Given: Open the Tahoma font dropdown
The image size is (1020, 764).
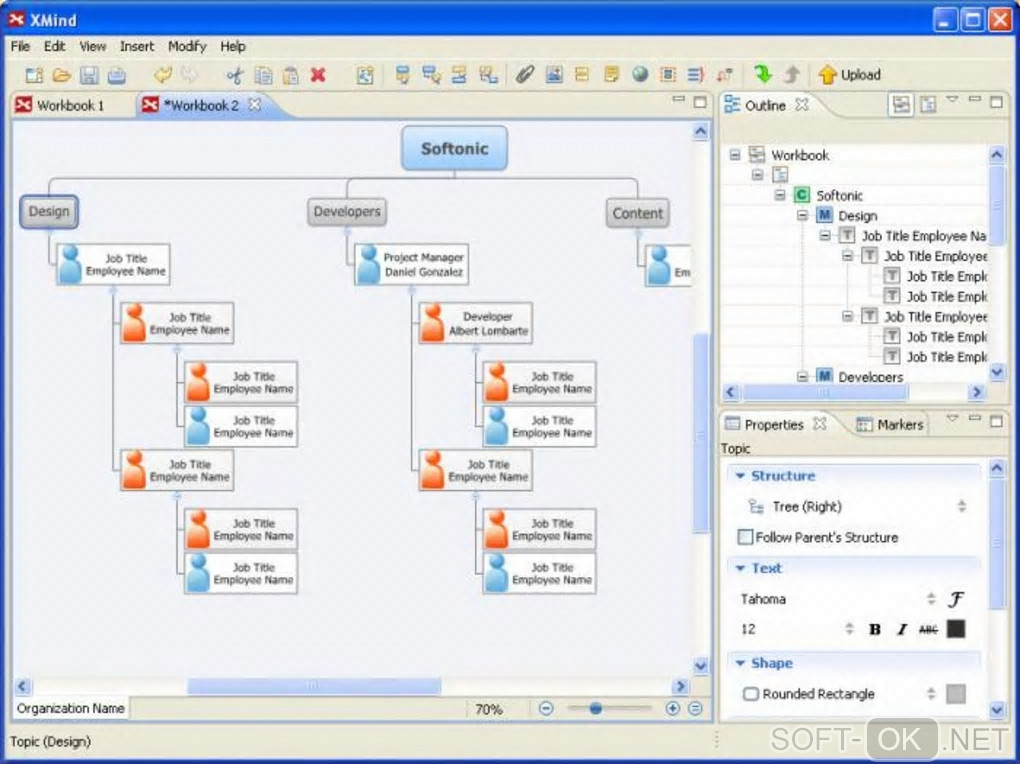Looking at the screenshot, I should coord(931,599).
